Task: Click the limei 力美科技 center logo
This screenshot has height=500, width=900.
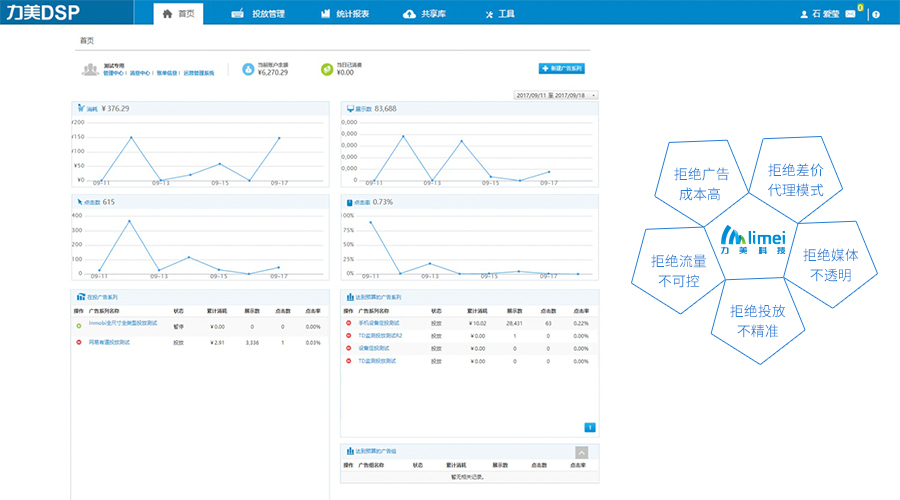Action: coord(753,241)
